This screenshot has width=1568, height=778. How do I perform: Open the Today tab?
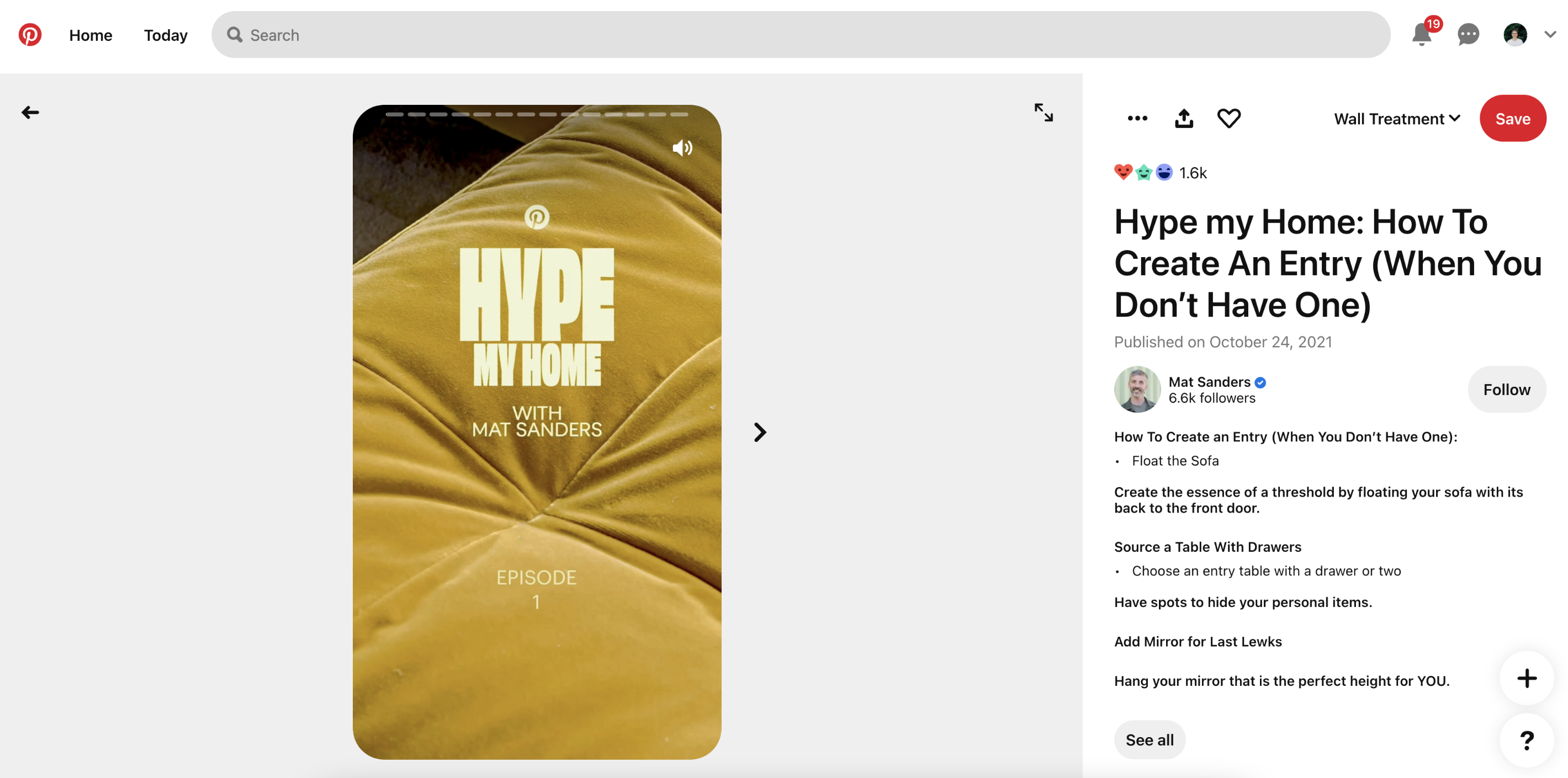pos(166,35)
